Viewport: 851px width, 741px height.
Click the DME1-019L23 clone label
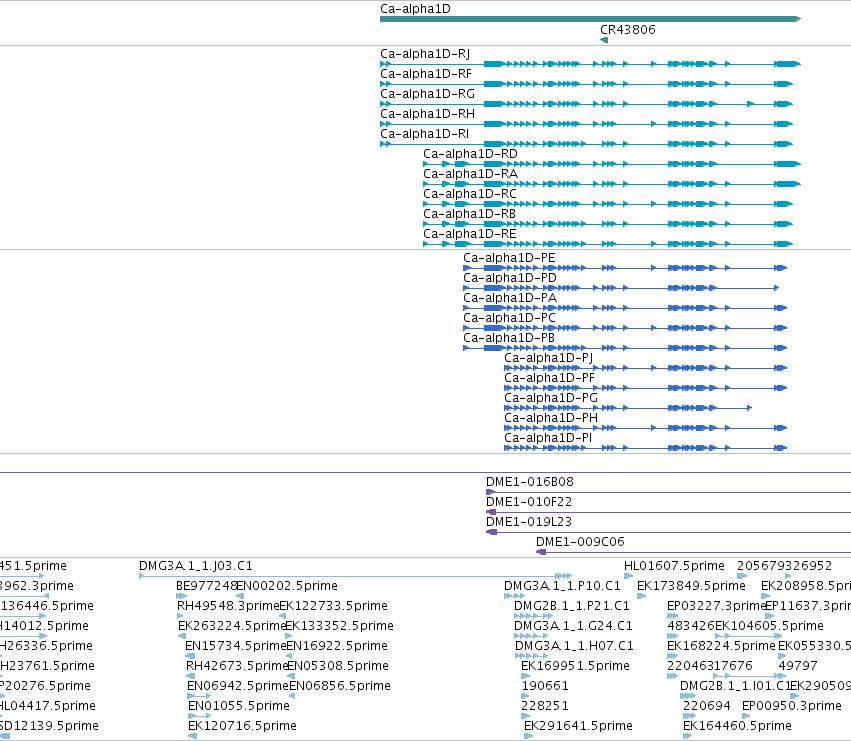click(529, 522)
